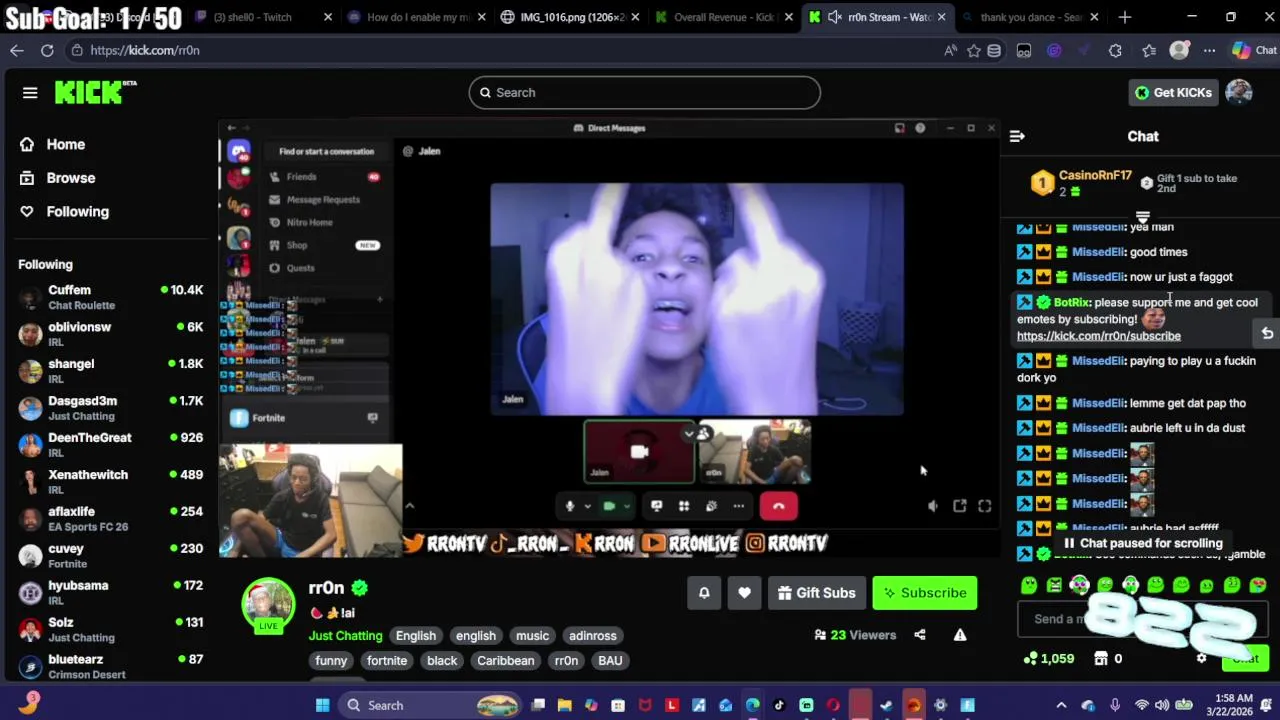Click the Gift Subs button
The image size is (1280, 720).
[816, 593]
